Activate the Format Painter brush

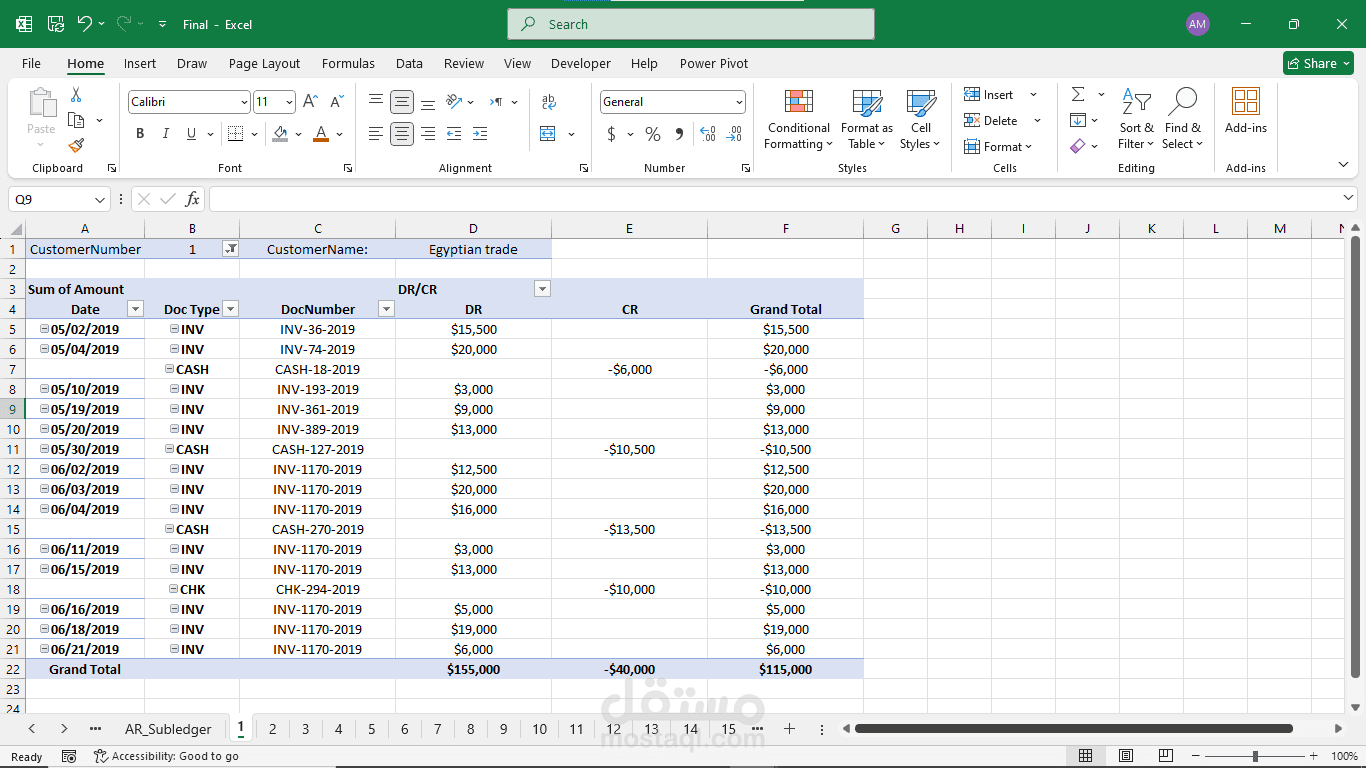coord(76,146)
